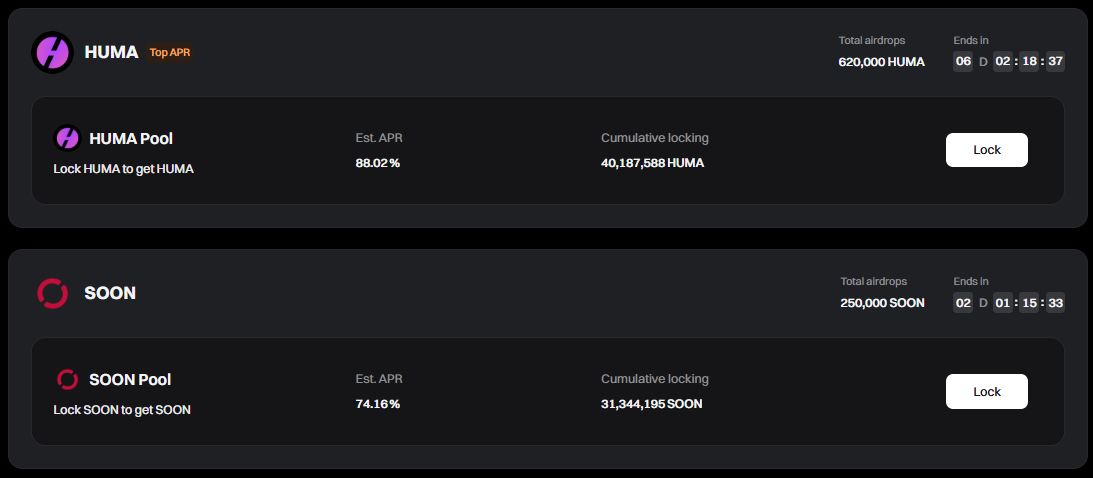Click HUMA countdown days box showing 06
1093x478 pixels.
[963, 62]
